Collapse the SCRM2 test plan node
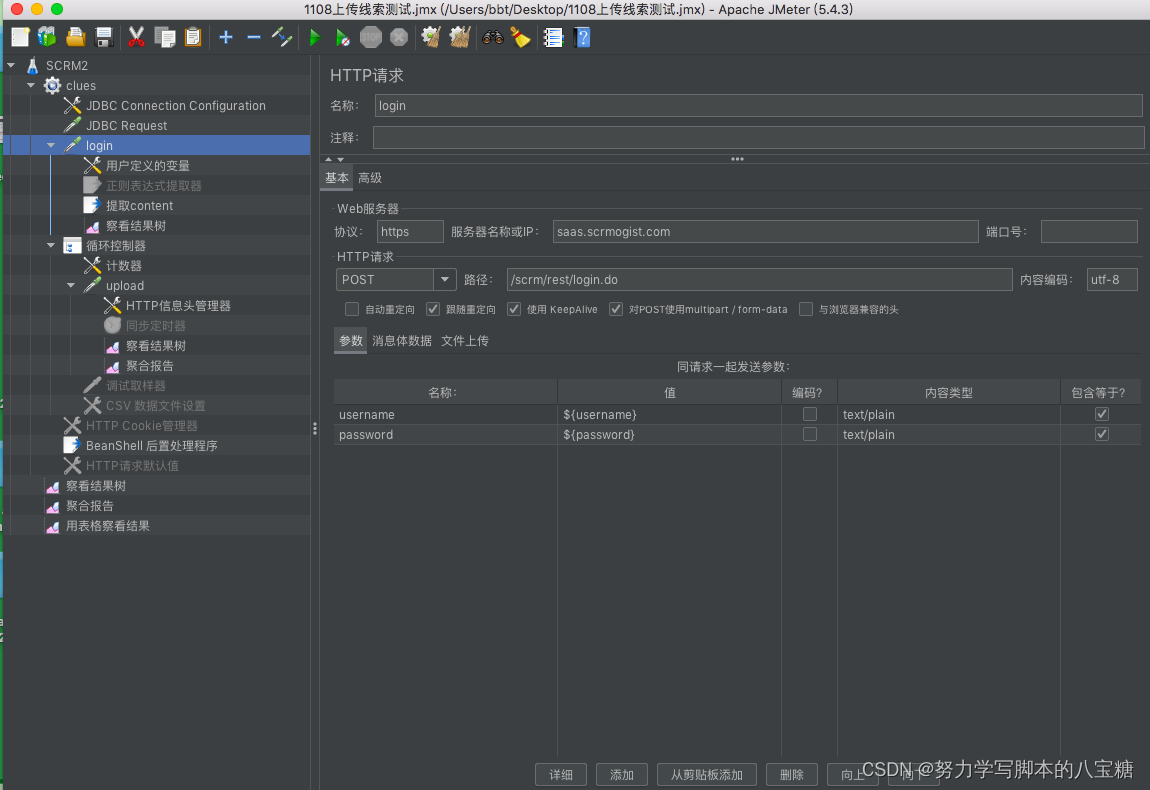Viewport: 1150px width, 790px height. click(11, 65)
